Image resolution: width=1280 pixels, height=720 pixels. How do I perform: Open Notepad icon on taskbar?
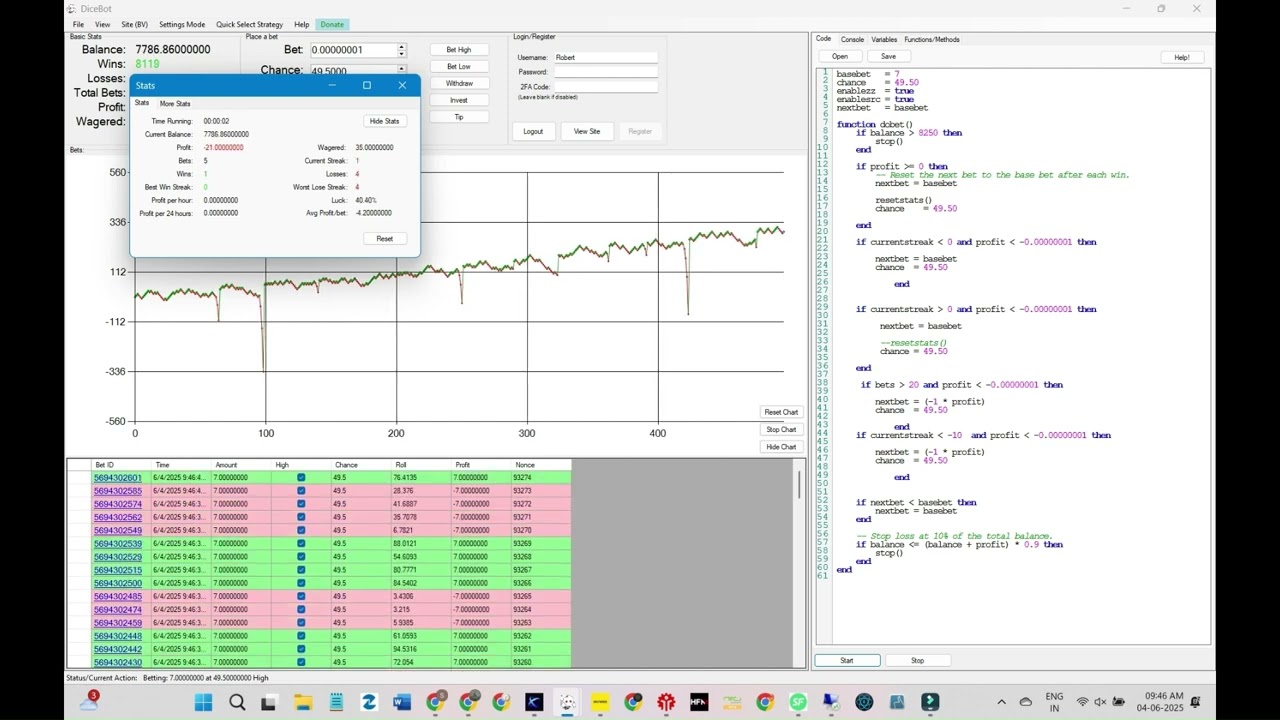coord(336,702)
